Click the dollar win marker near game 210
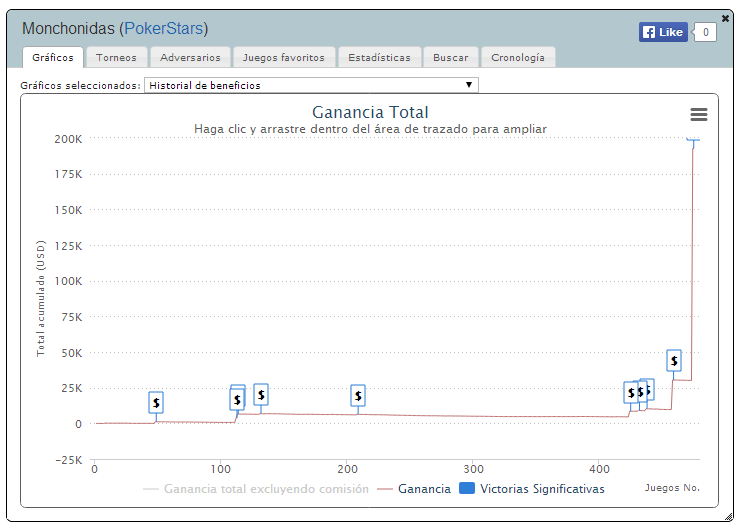The height and width of the screenshot is (529, 740). pyautogui.click(x=358, y=395)
